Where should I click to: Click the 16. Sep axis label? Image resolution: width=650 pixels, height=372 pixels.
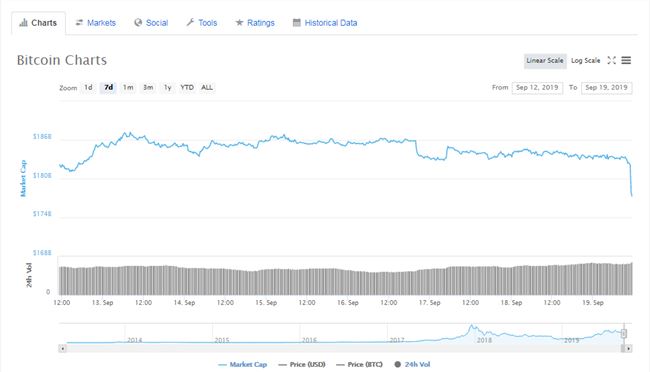347,303
